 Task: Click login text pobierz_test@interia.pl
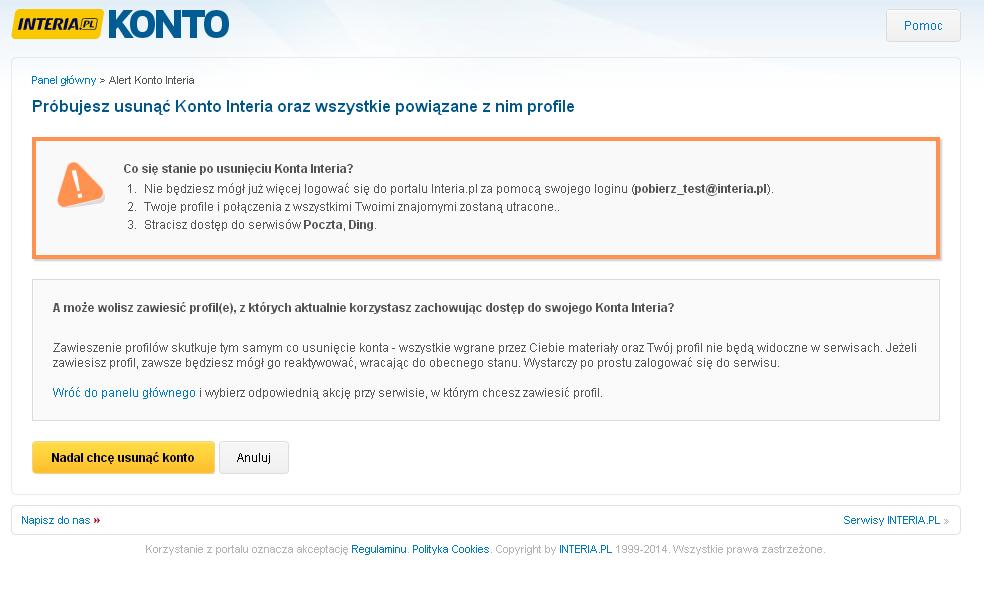coord(700,189)
